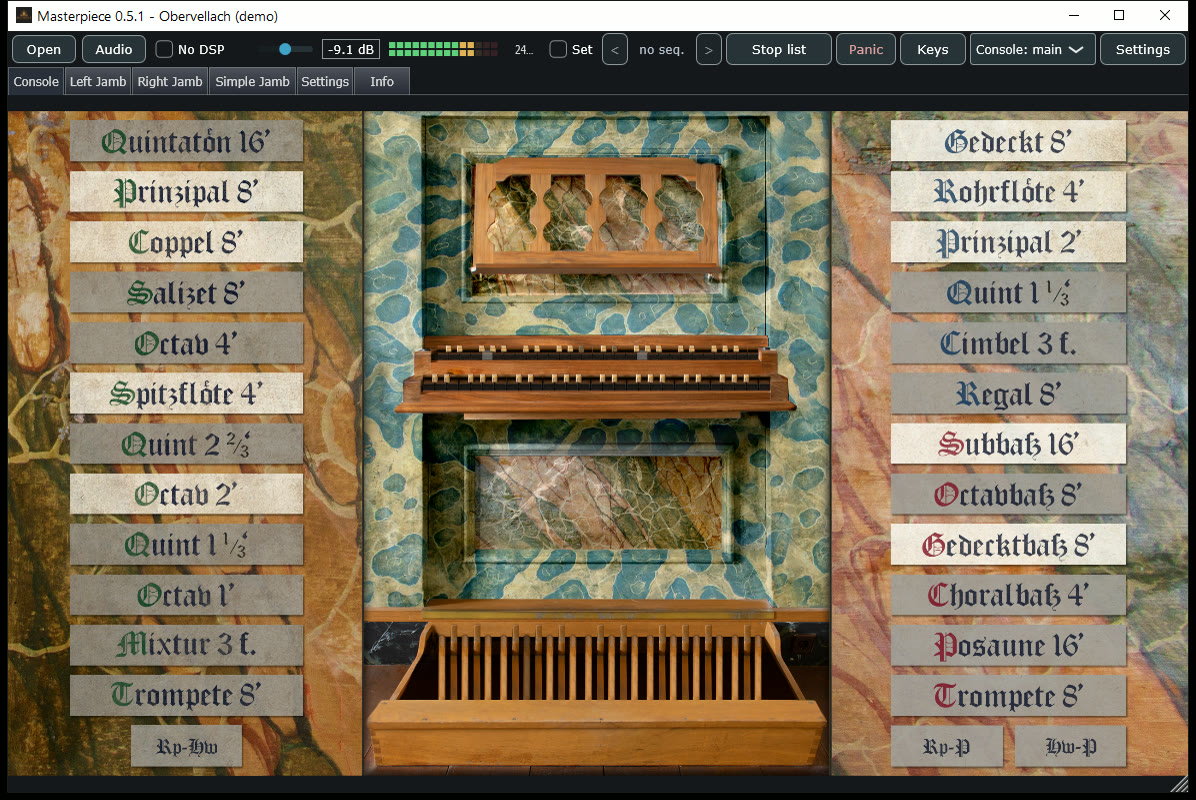
Task: Toggle the left Prinzipal 8' stop
Action: (x=186, y=191)
